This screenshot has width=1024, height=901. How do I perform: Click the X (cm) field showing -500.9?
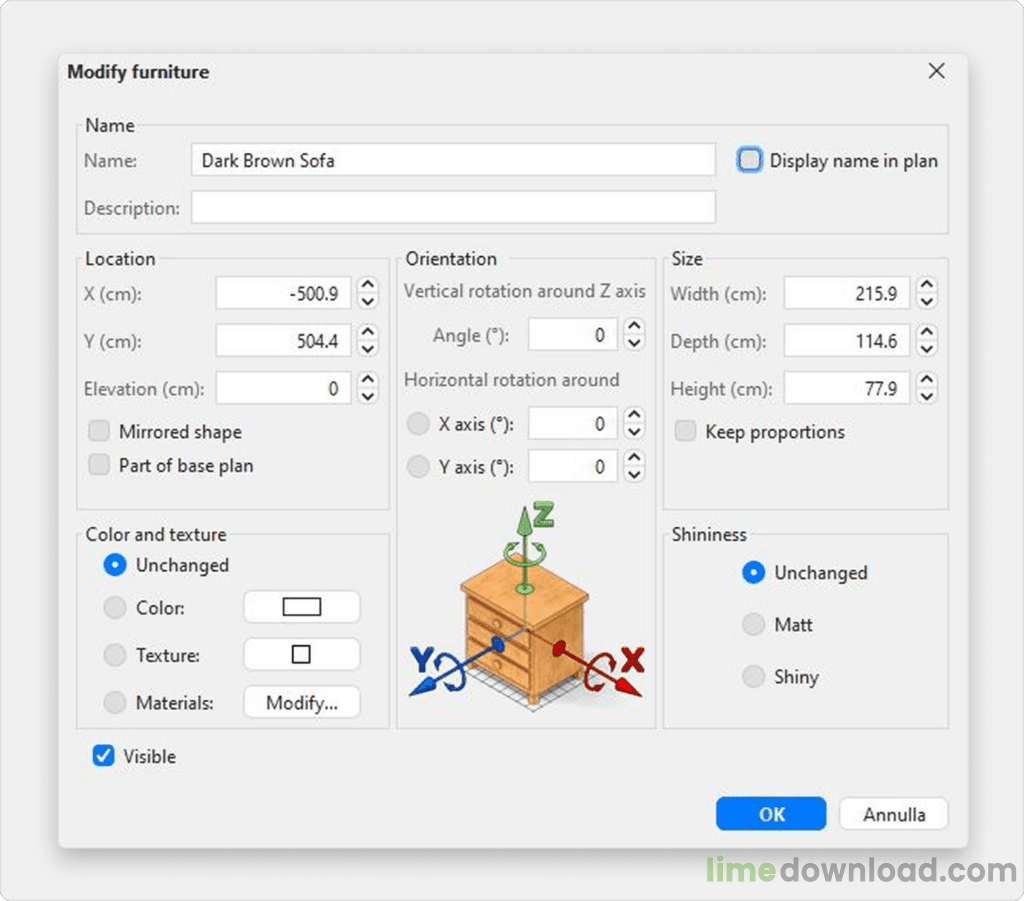coord(283,293)
